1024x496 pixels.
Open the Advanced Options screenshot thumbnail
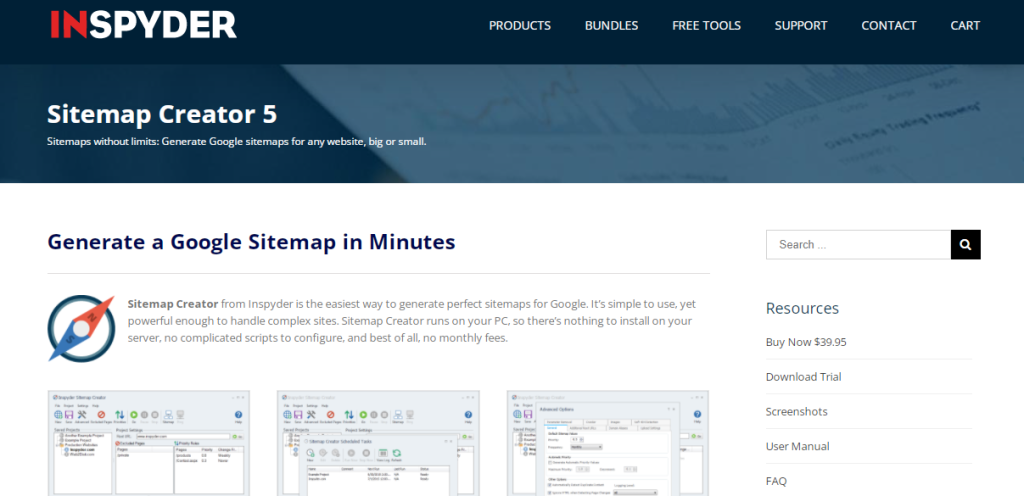tap(608, 443)
